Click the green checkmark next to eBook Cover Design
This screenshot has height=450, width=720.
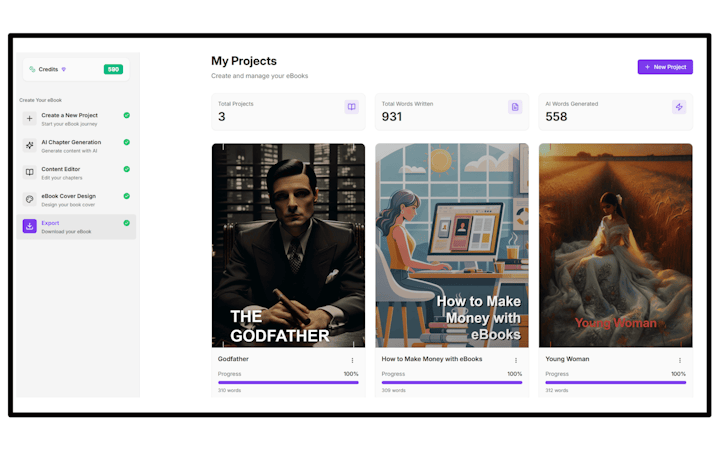click(127, 196)
